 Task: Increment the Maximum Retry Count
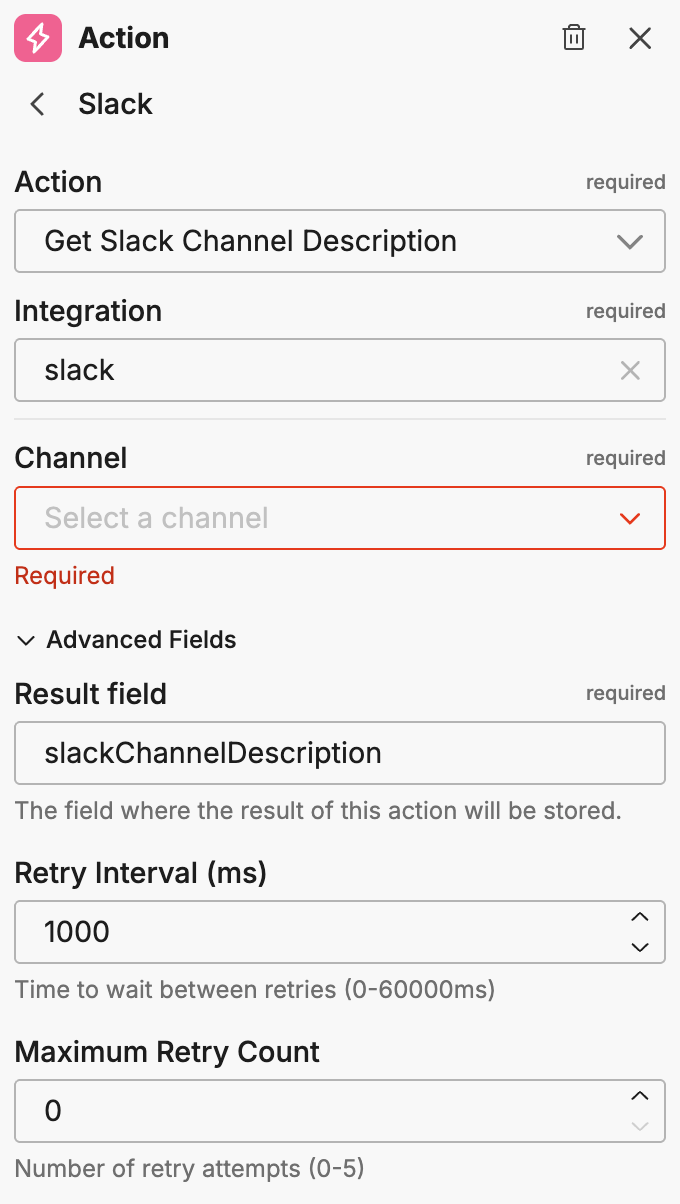[640, 1096]
